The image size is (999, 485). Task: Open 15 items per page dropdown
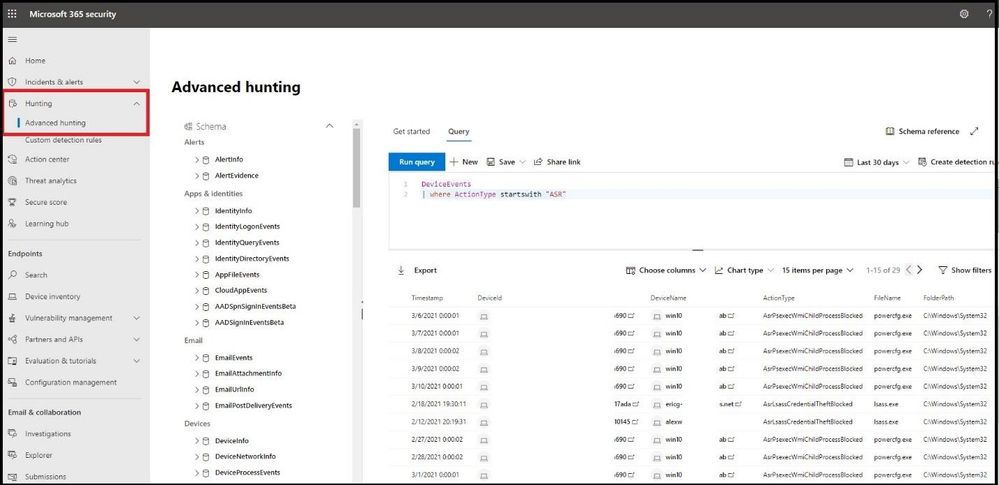tap(817, 270)
